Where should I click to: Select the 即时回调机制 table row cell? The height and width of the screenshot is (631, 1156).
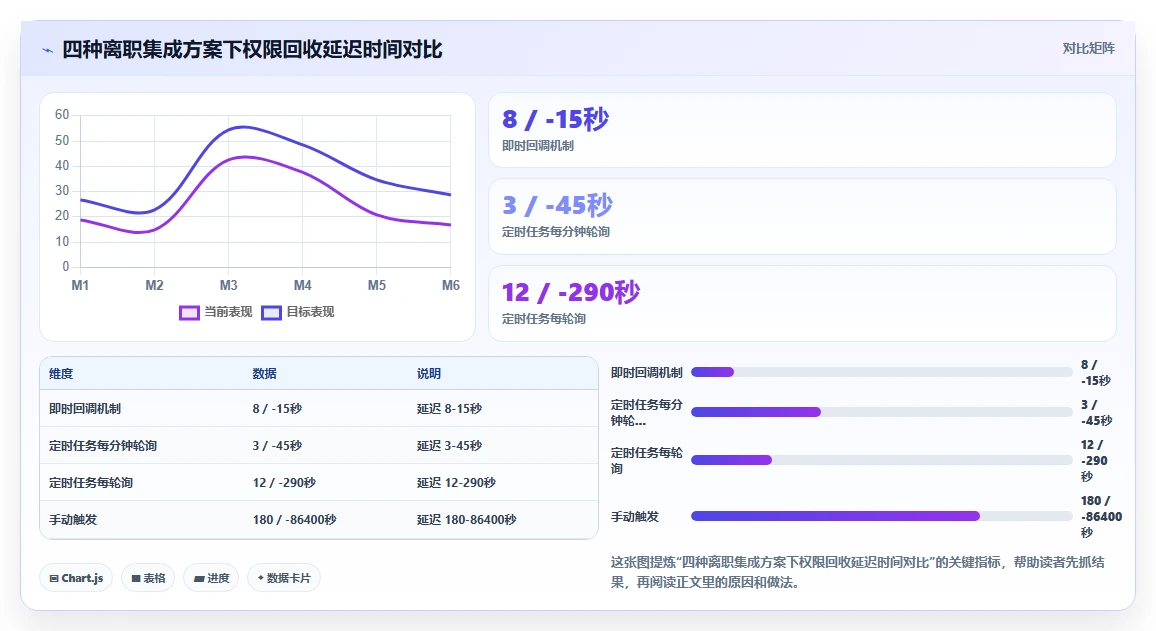tap(85, 408)
